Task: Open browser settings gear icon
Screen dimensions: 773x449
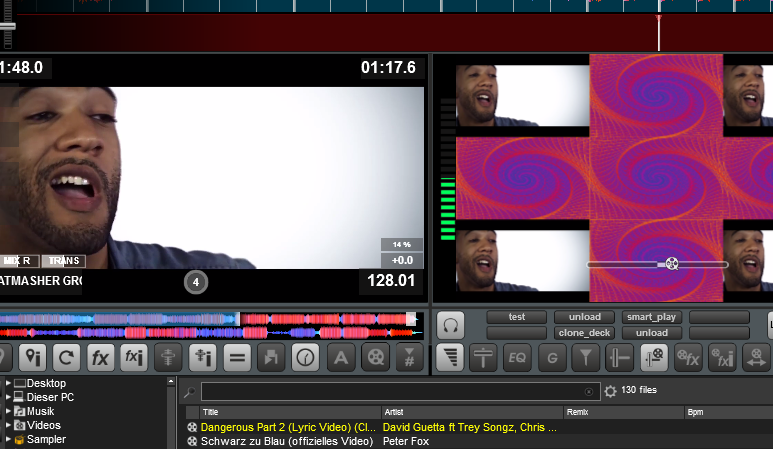Action: (x=610, y=391)
